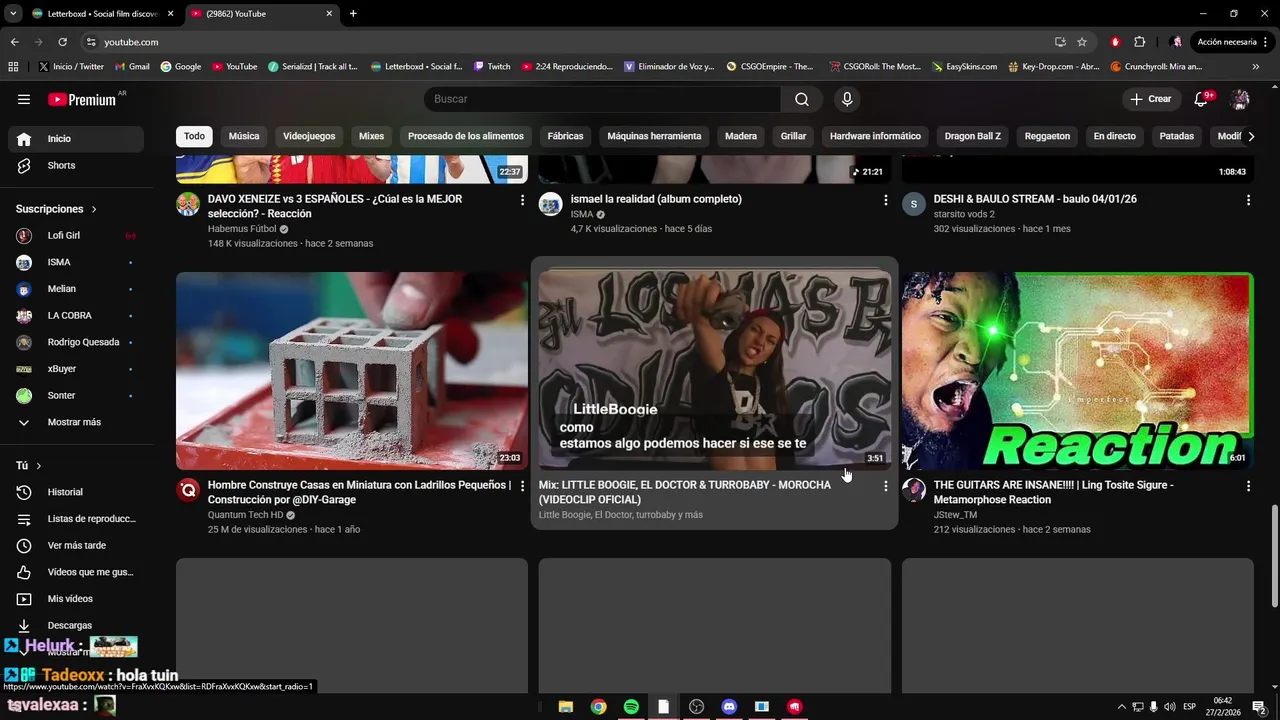
Task: Open Discord from taskbar
Action: coord(729,707)
